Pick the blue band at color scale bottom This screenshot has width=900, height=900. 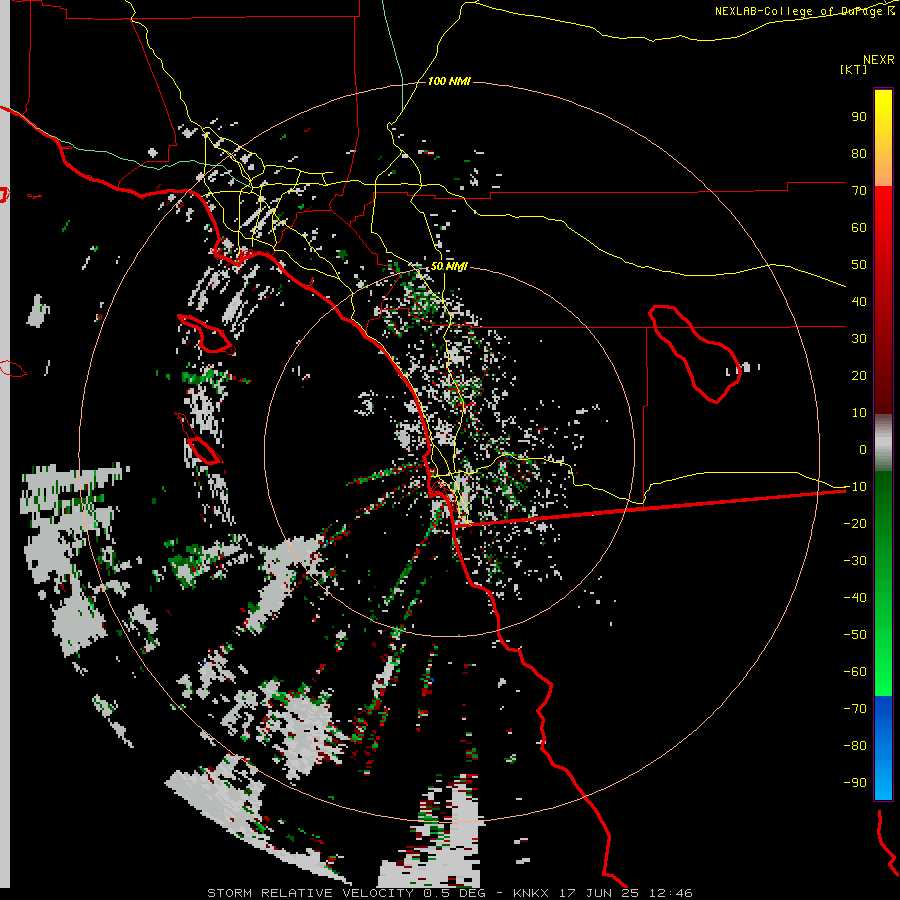click(883, 748)
